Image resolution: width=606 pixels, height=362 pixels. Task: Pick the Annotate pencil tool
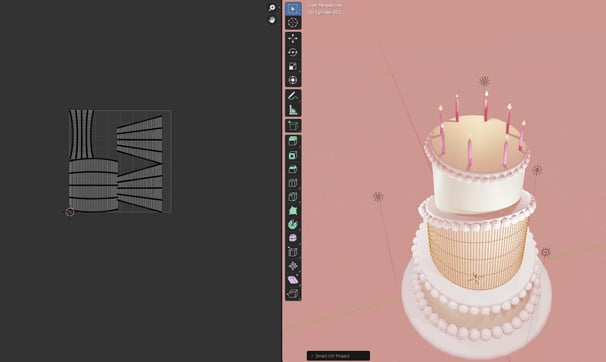point(293,96)
